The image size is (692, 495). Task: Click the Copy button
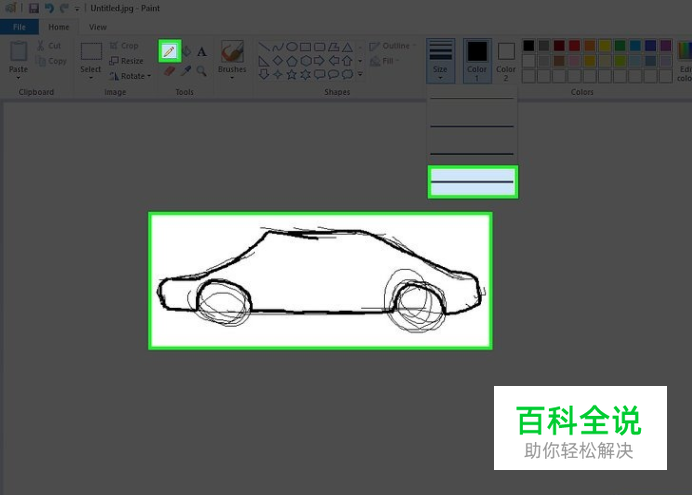pyautogui.click(x=51, y=61)
